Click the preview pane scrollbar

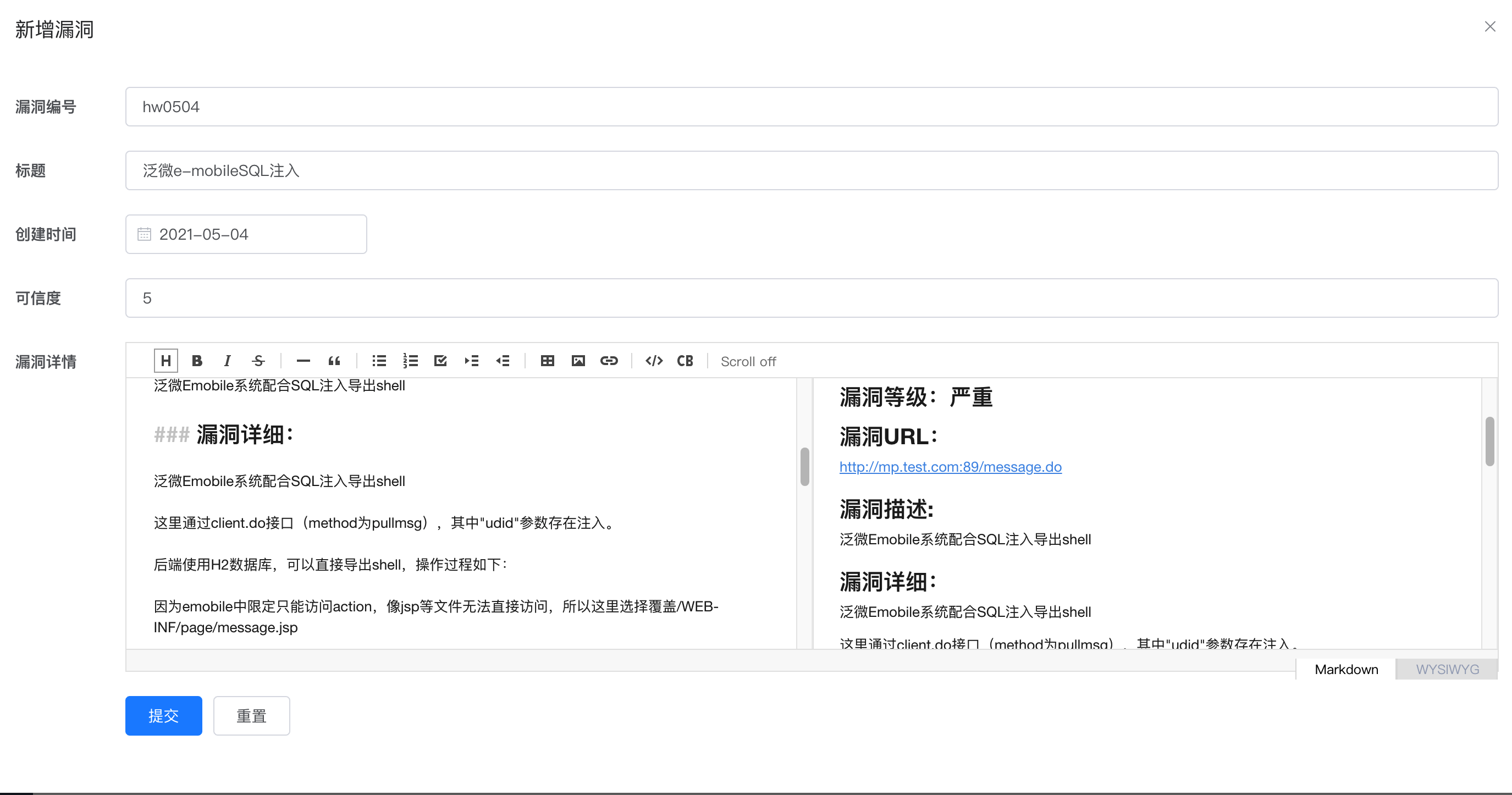coord(1489,441)
